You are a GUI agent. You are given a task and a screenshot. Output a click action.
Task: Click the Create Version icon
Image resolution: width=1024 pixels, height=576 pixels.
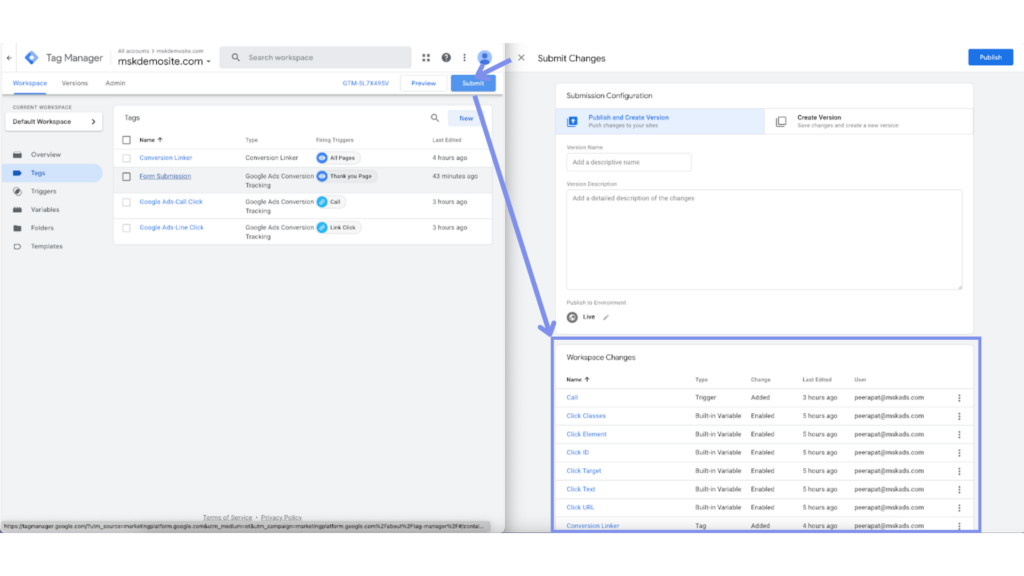[781, 121]
